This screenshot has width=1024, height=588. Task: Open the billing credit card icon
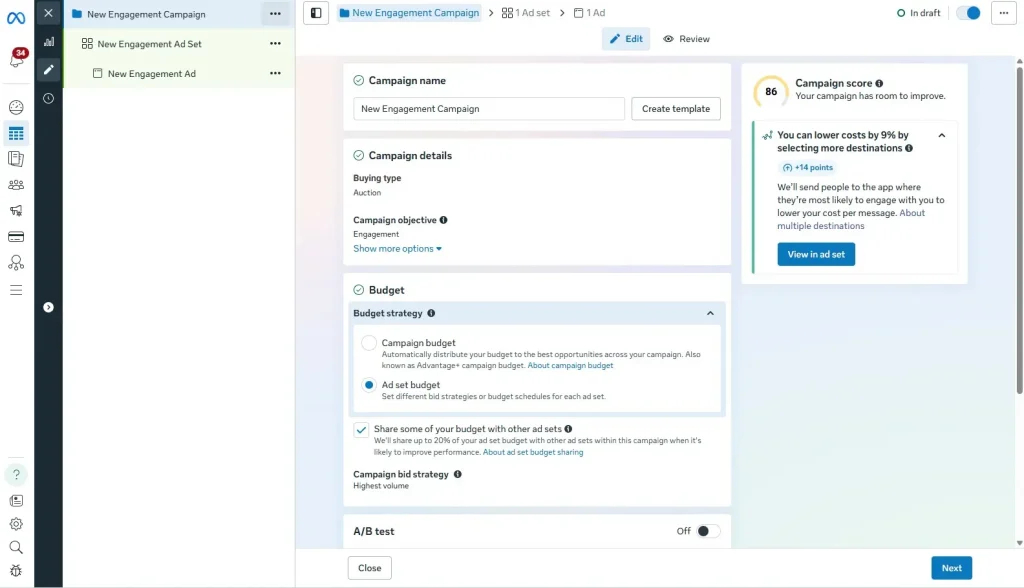point(16,237)
